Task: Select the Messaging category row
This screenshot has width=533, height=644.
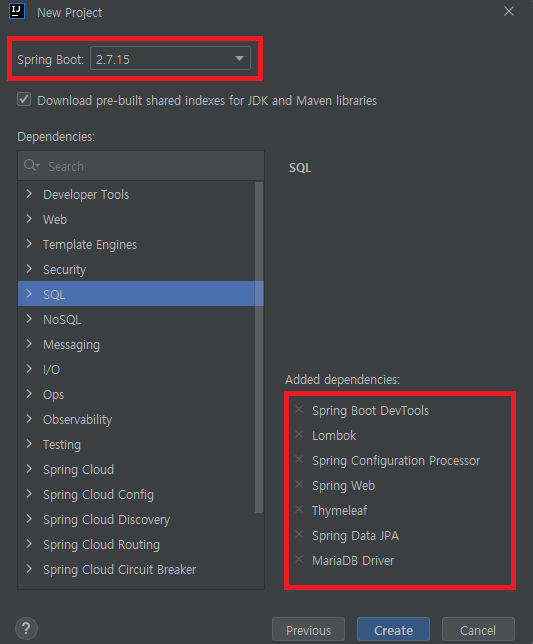Action: [x=136, y=344]
